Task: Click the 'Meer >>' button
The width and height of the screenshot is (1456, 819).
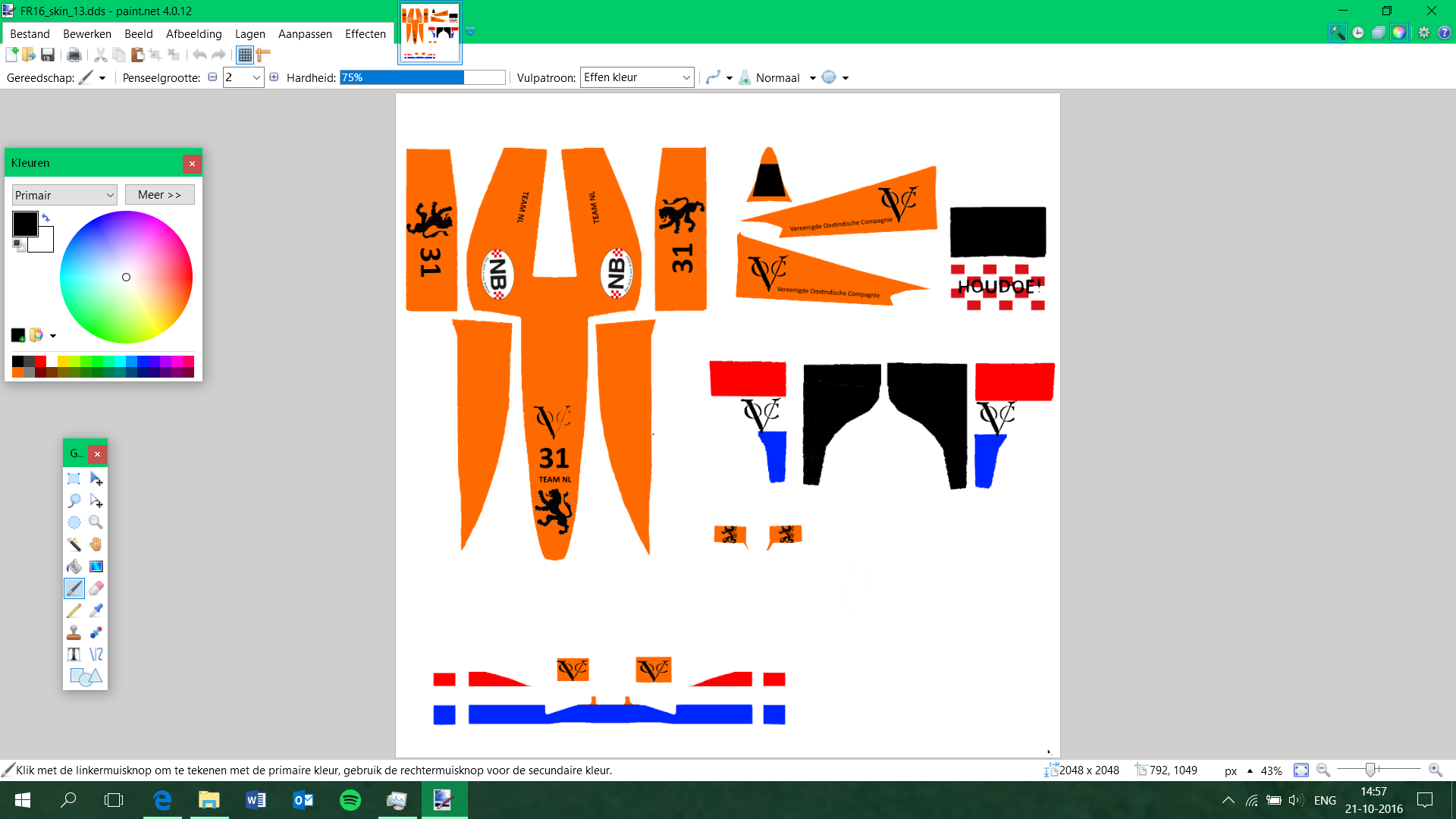Action: [x=159, y=195]
